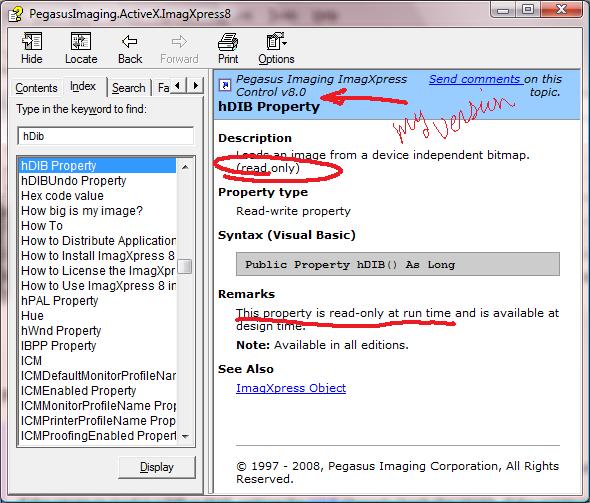The height and width of the screenshot is (503, 590).
Task: Click the help window title bar icon
Action: 16,14
